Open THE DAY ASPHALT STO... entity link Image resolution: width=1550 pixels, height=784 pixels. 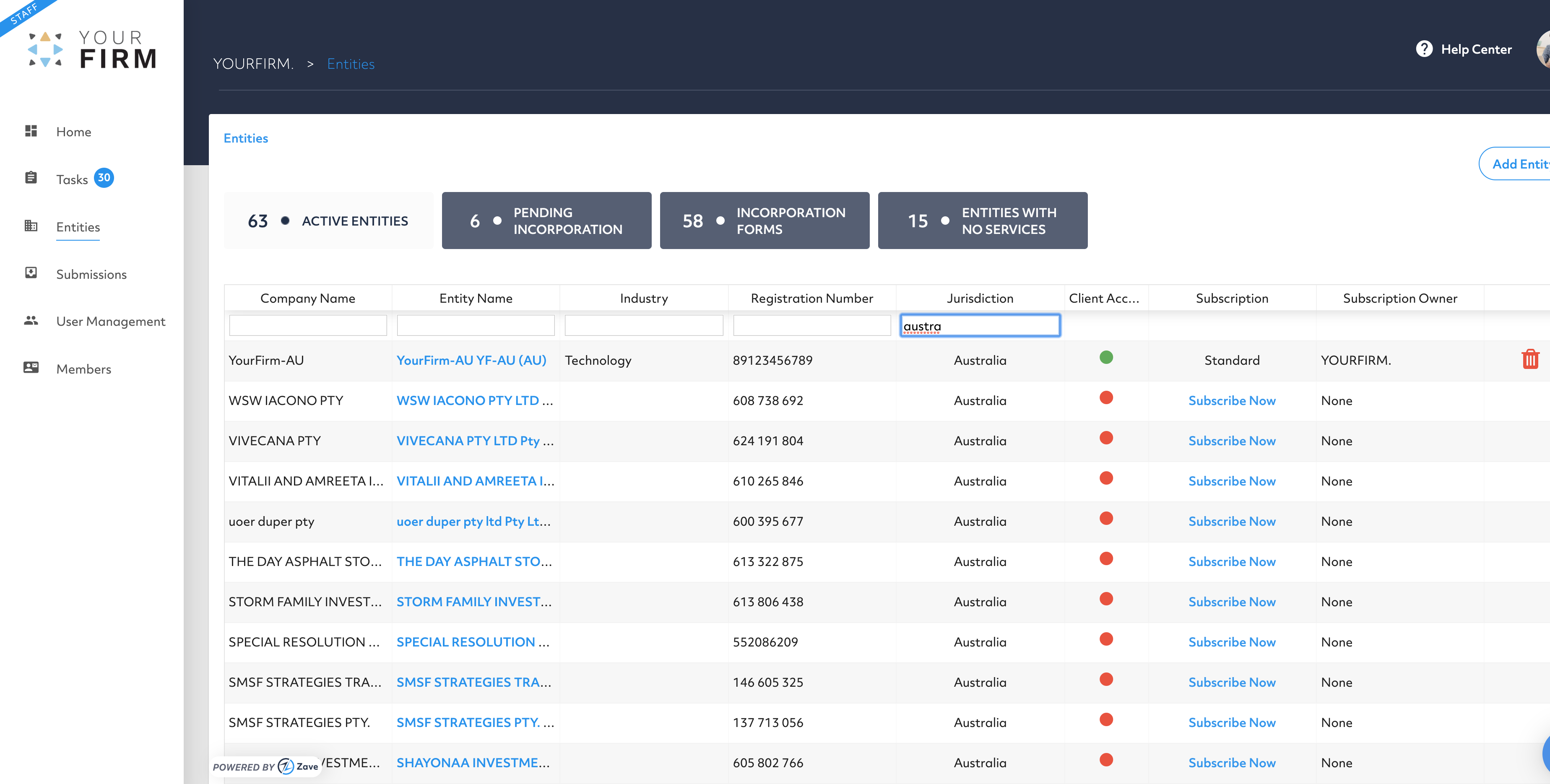(x=474, y=562)
